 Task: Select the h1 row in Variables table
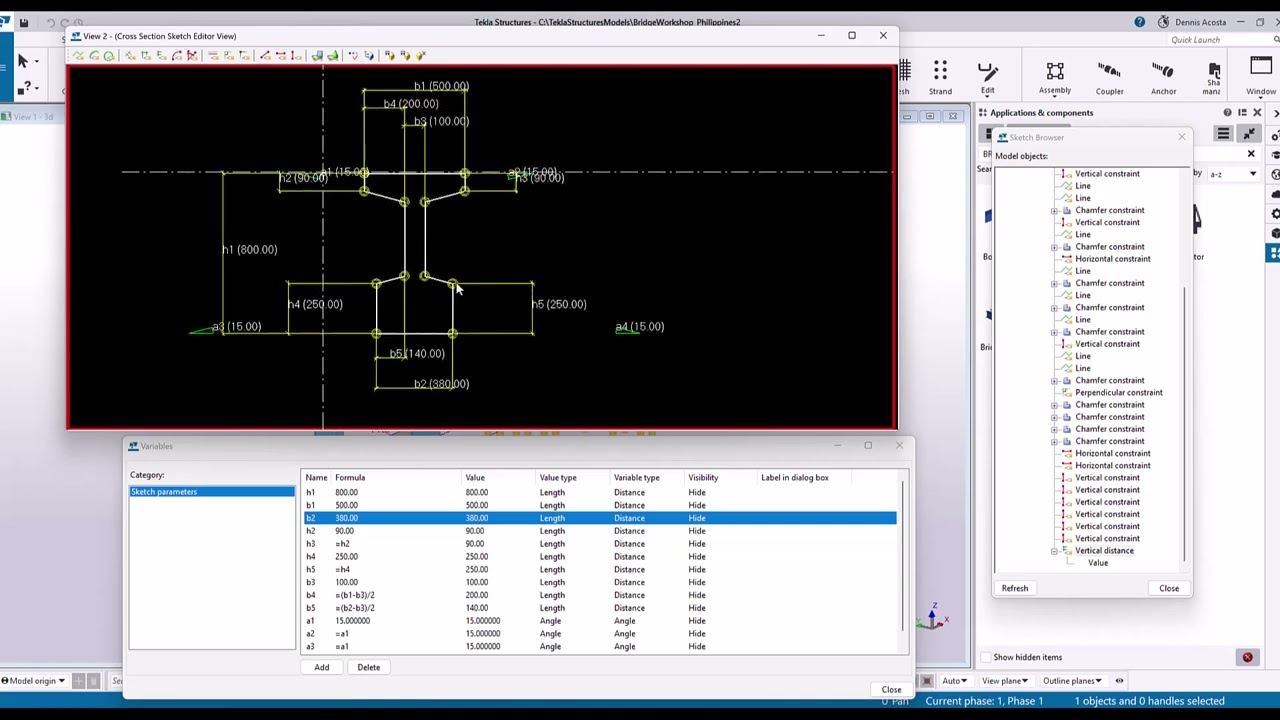(600, 492)
